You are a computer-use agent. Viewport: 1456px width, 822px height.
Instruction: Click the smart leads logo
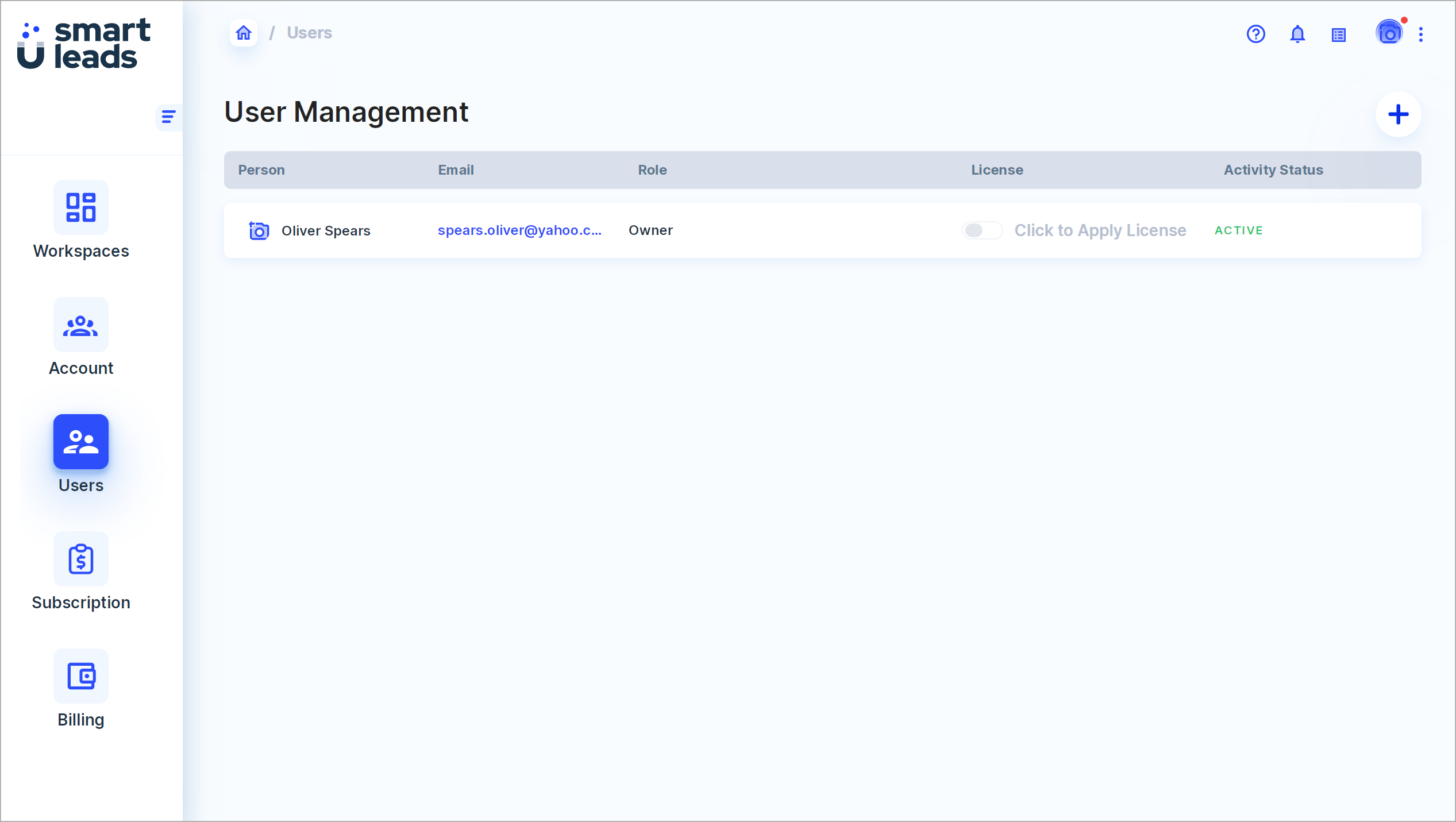pos(84,44)
